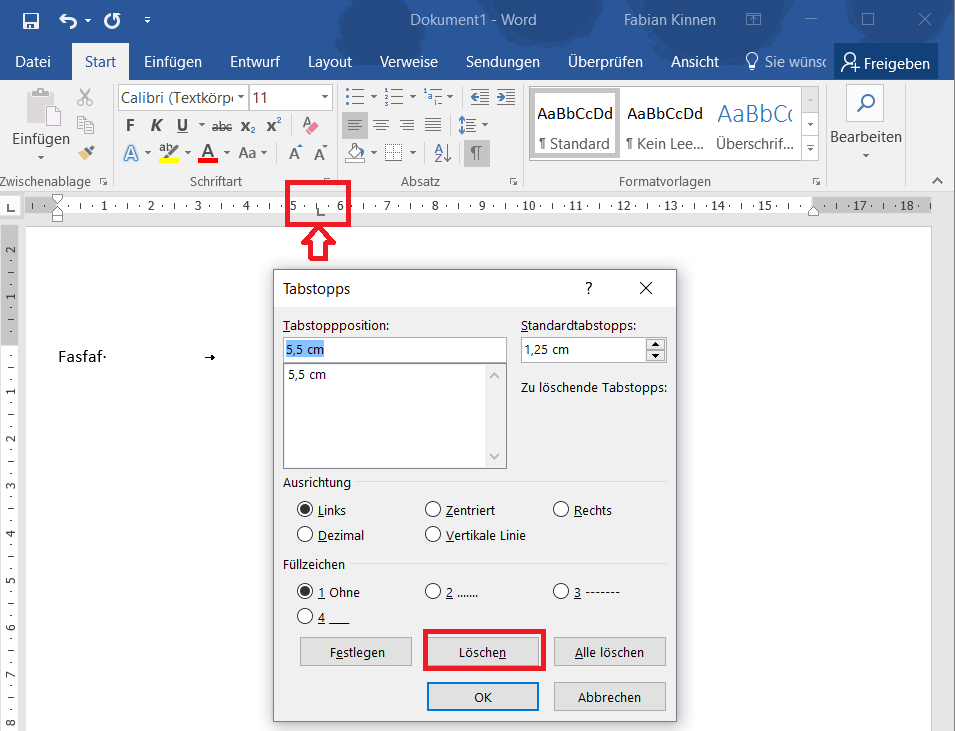The width and height of the screenshot is (955, 731).
Task: Click the Cut scissors icon
Action: click(85, 97)
